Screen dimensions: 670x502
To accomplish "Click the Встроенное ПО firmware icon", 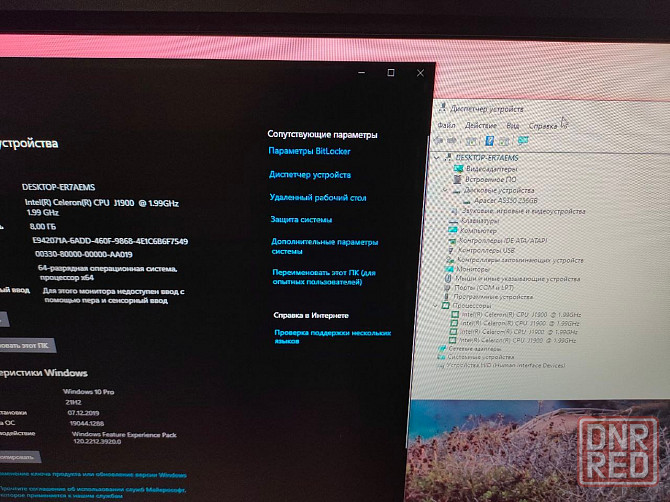I will click(458, 179).
